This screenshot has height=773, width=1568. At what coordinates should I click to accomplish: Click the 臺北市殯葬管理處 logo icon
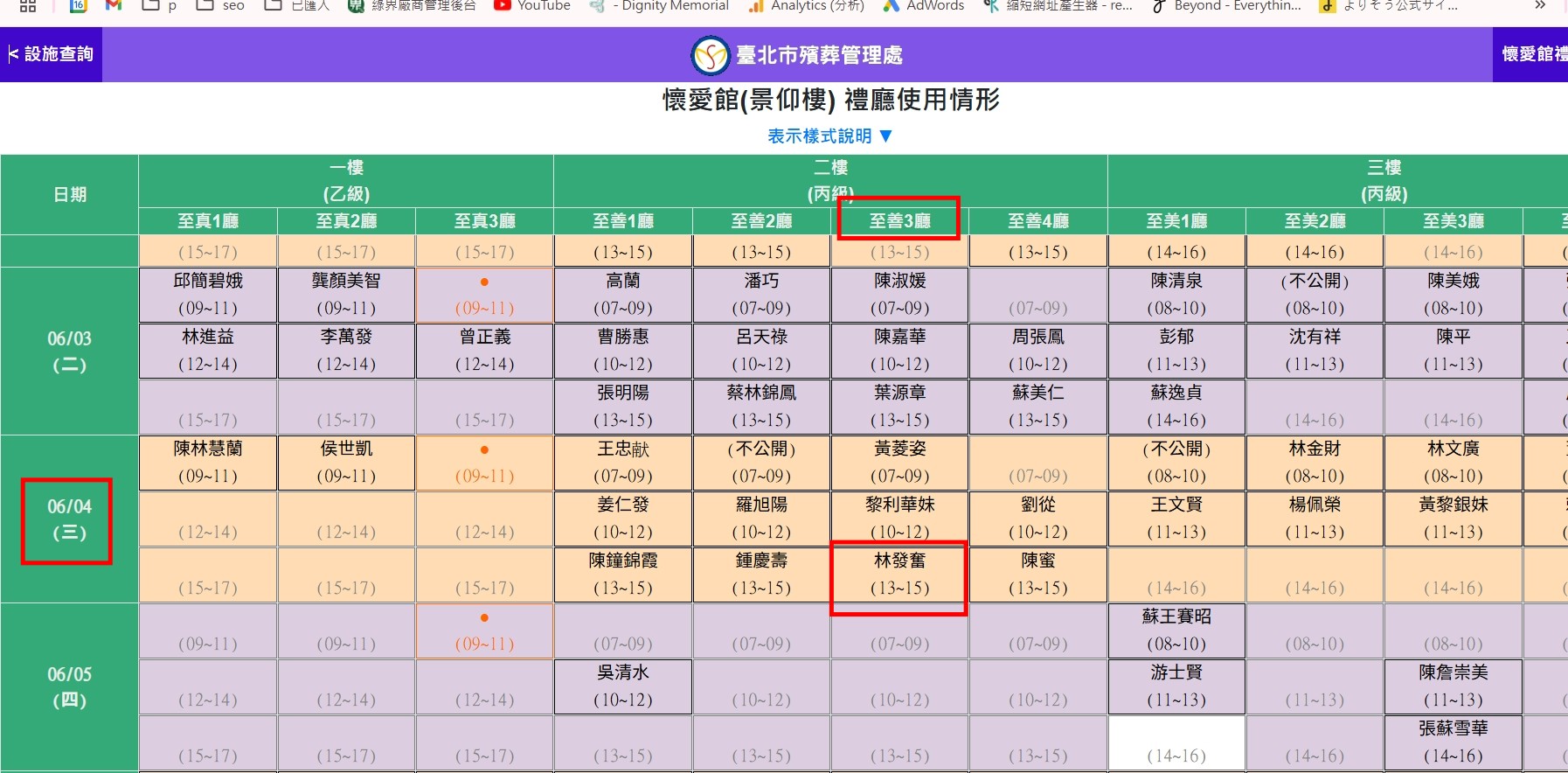click(710, 55)
